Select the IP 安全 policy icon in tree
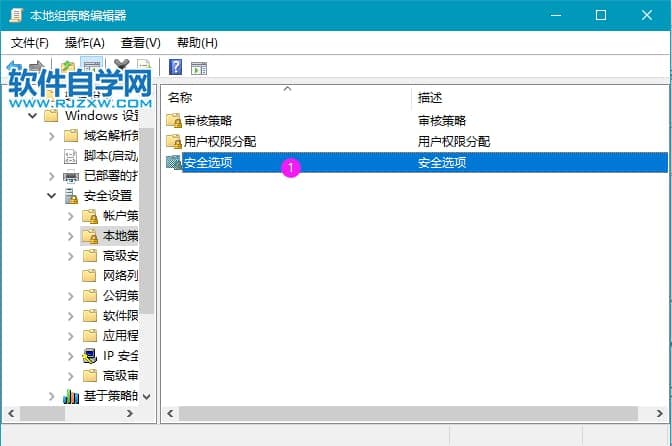The height and width of the screenshot is (446, 672). 90,355
